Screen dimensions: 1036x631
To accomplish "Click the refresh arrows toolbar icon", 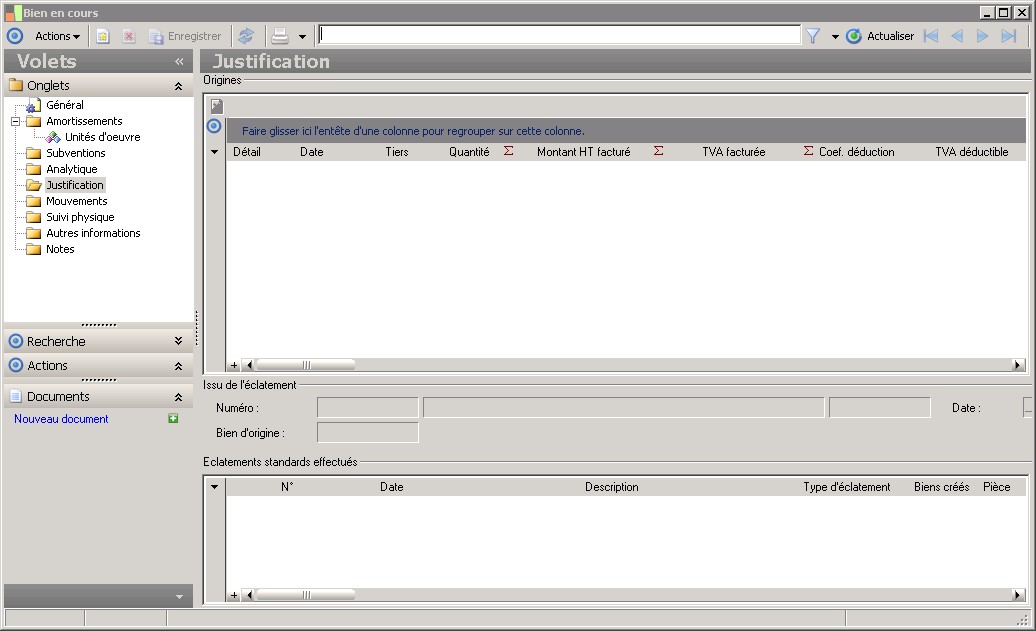I will point(246,36).
